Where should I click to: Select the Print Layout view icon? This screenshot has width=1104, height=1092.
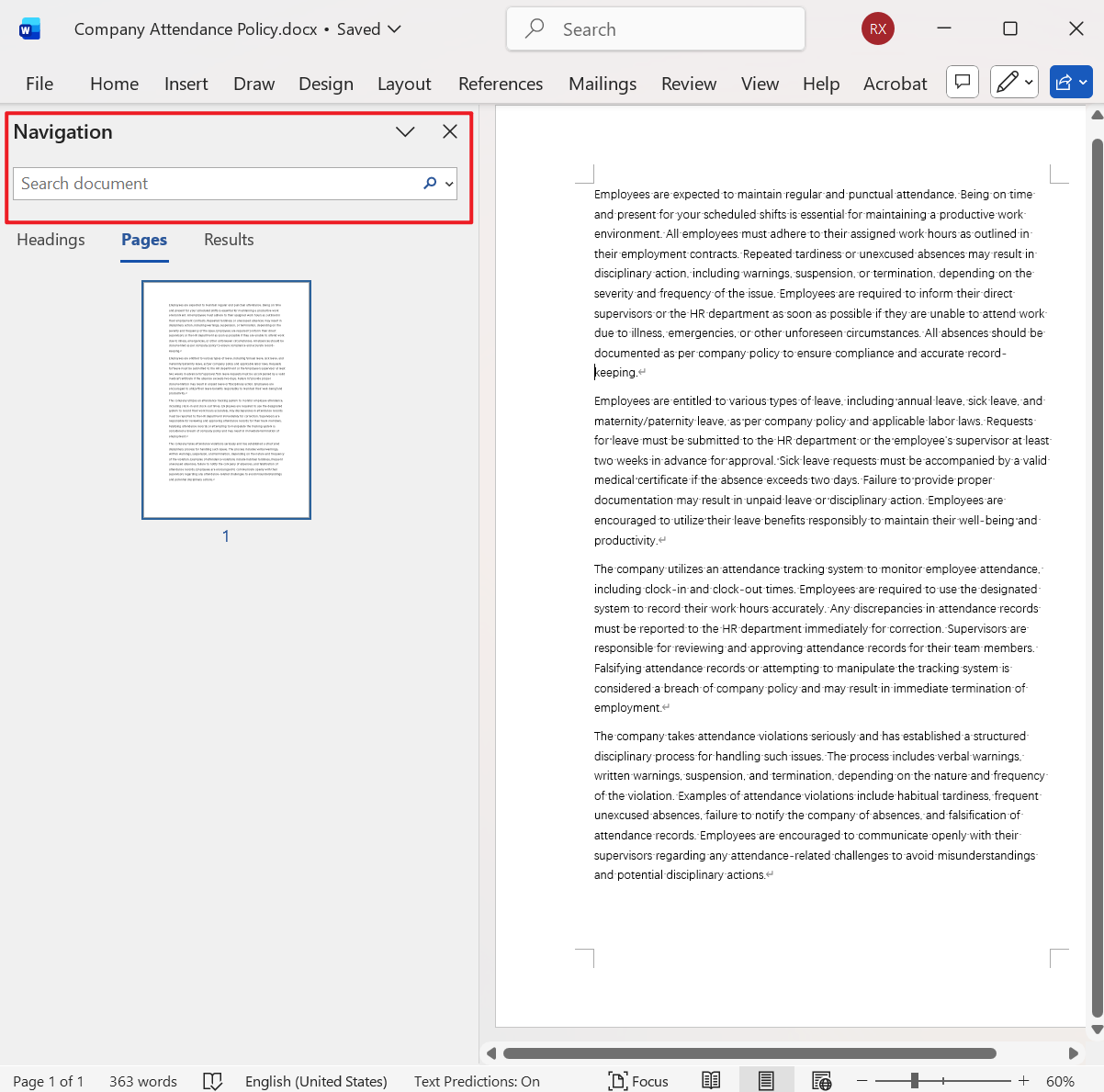pyautogui.click(x=766, y=1080)
